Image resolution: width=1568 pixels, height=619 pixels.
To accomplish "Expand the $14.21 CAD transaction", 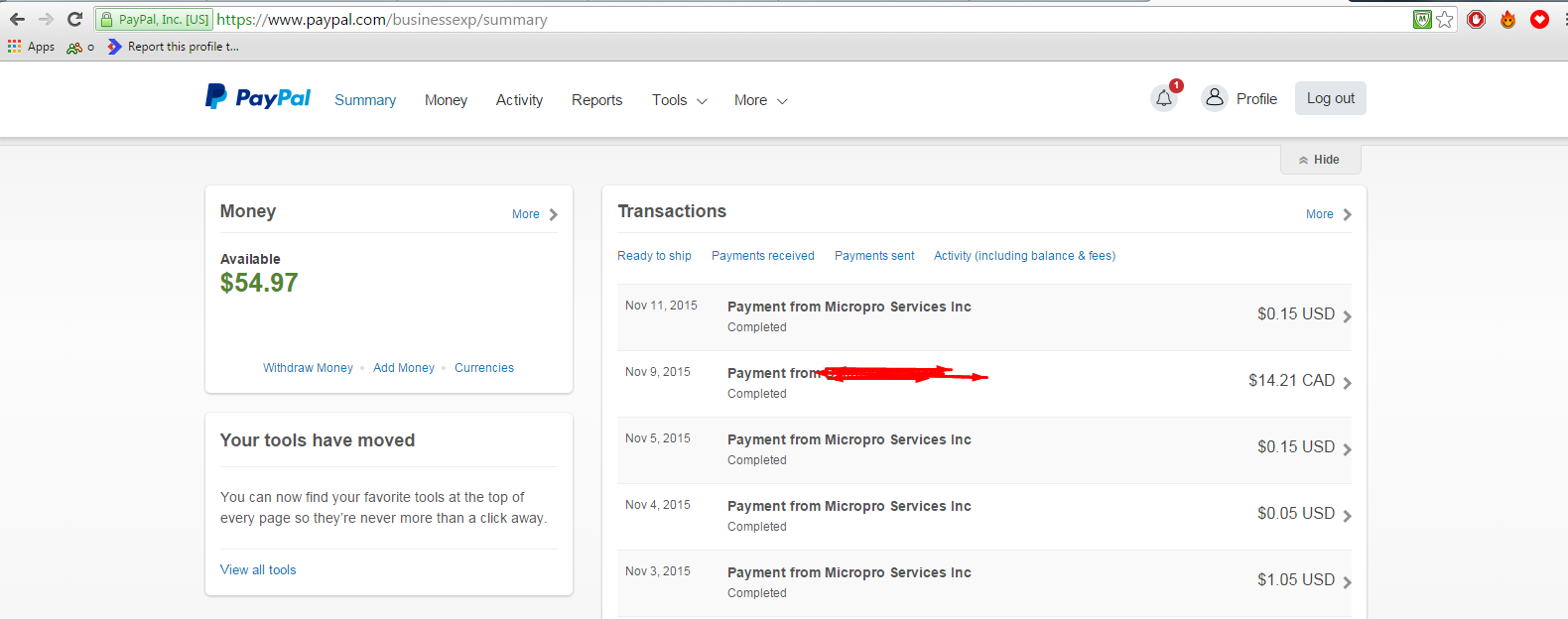I will point(1347,383).
